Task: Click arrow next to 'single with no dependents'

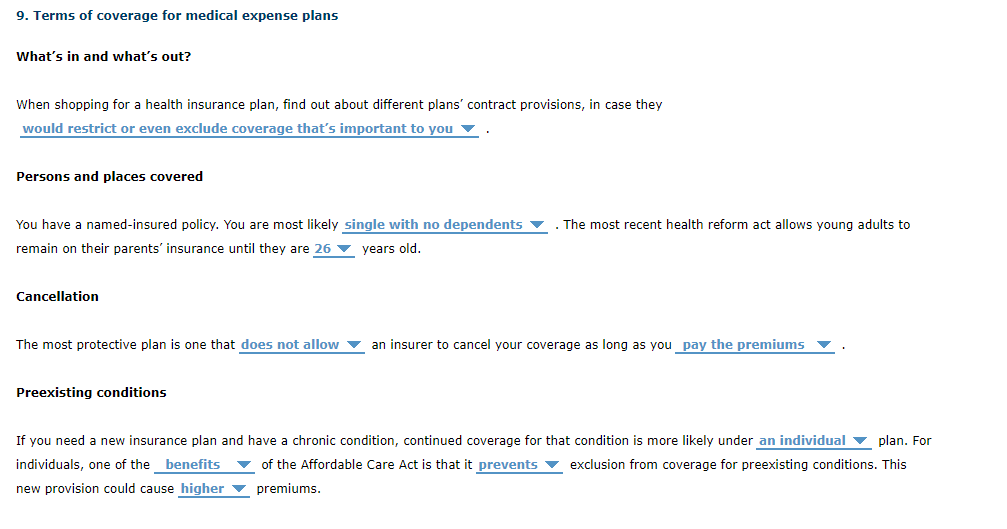Action: click(x=537, y=225)
